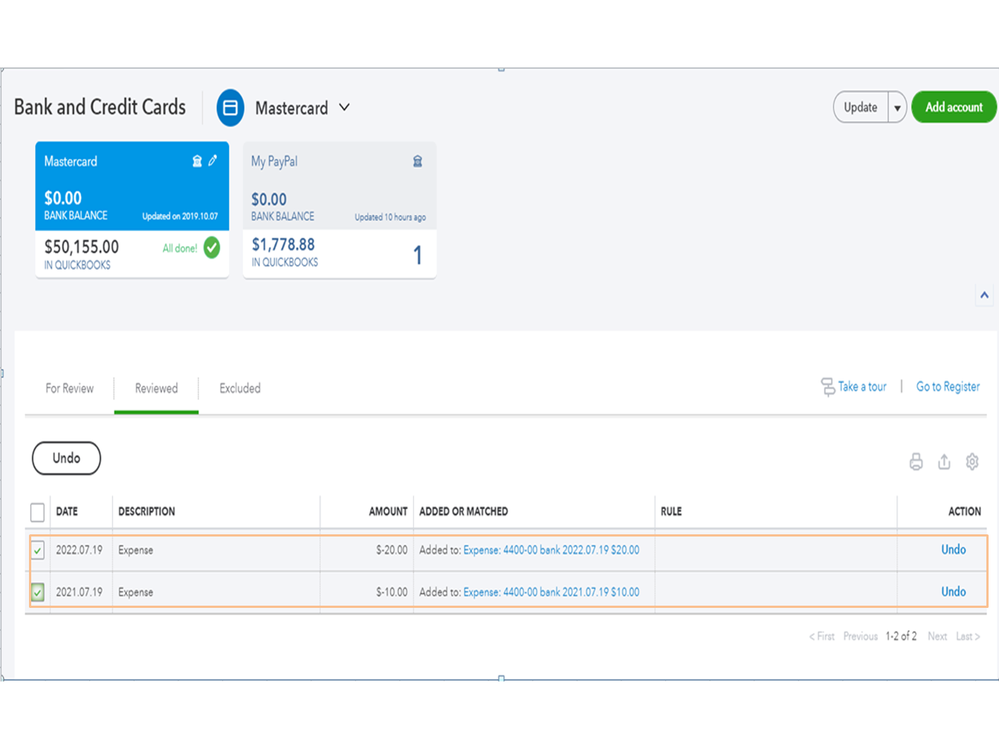This screenshot has height=749, width=999.
Task: Open the Mastercard account selector chevron
Action: pos(344,107)
